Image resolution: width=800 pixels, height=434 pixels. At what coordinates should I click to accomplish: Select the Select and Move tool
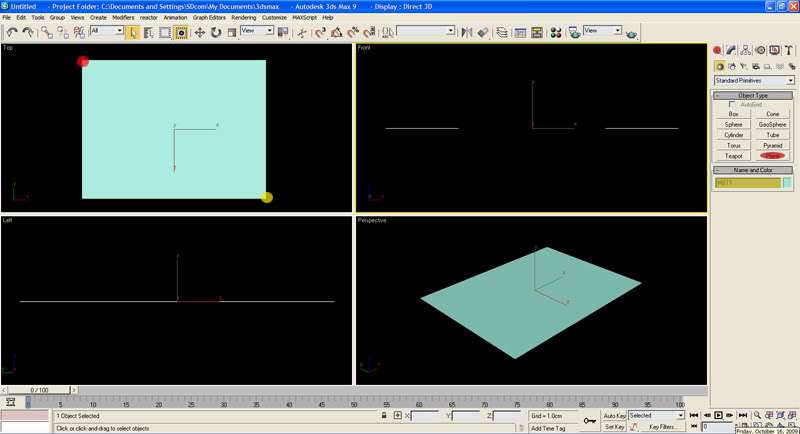click(199, 32)
